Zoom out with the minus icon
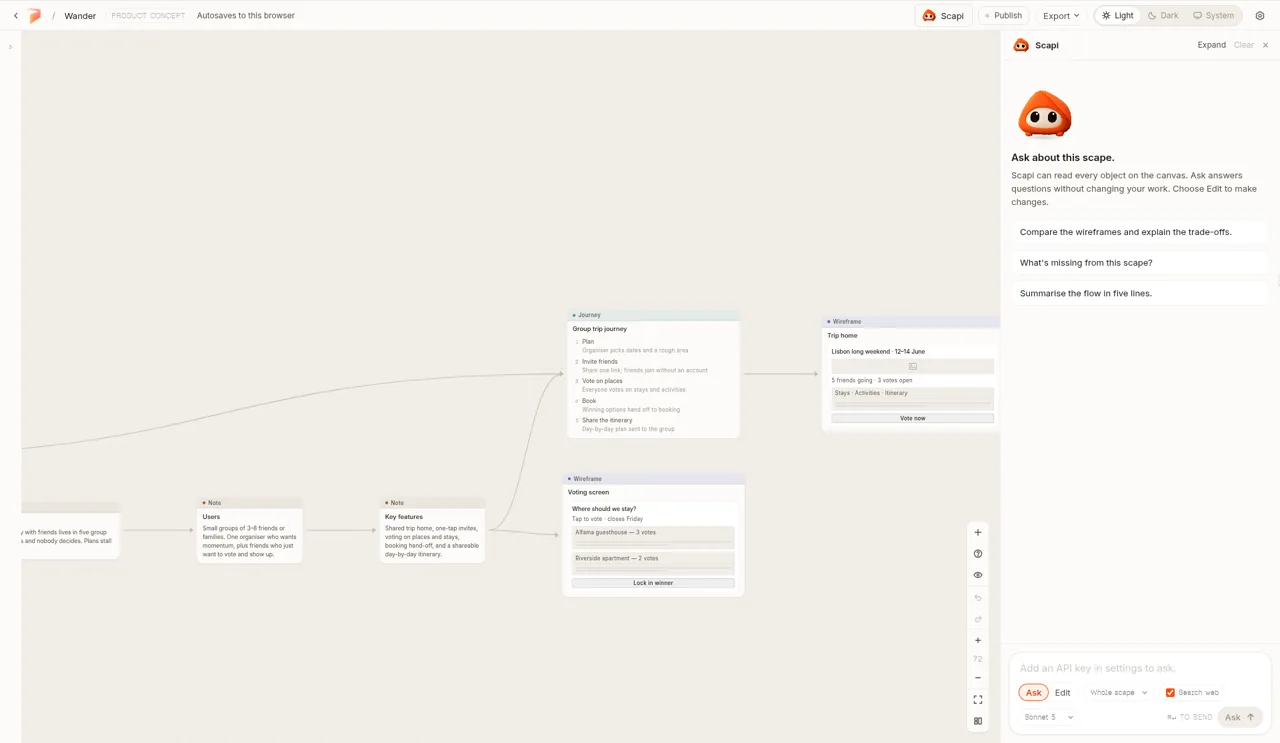This screenshot has height=743, width=1280. tap(978, 678)
